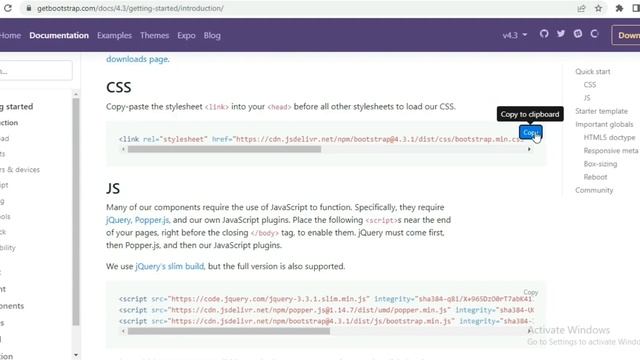Click the CSS section heading
This screenshot has width=640, height=360.
click(x=119, y=87)
